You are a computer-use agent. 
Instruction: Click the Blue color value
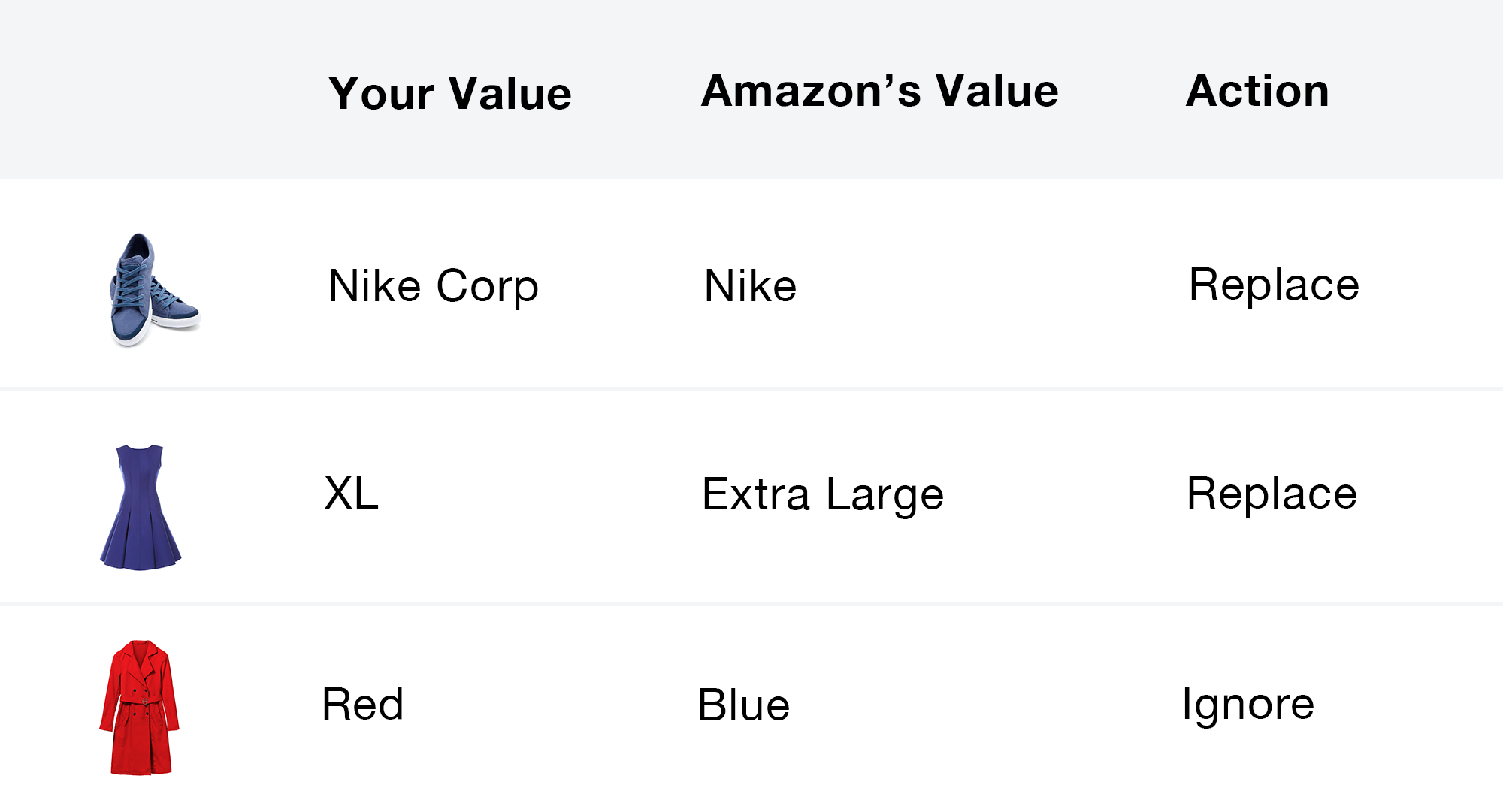(744, 705)
